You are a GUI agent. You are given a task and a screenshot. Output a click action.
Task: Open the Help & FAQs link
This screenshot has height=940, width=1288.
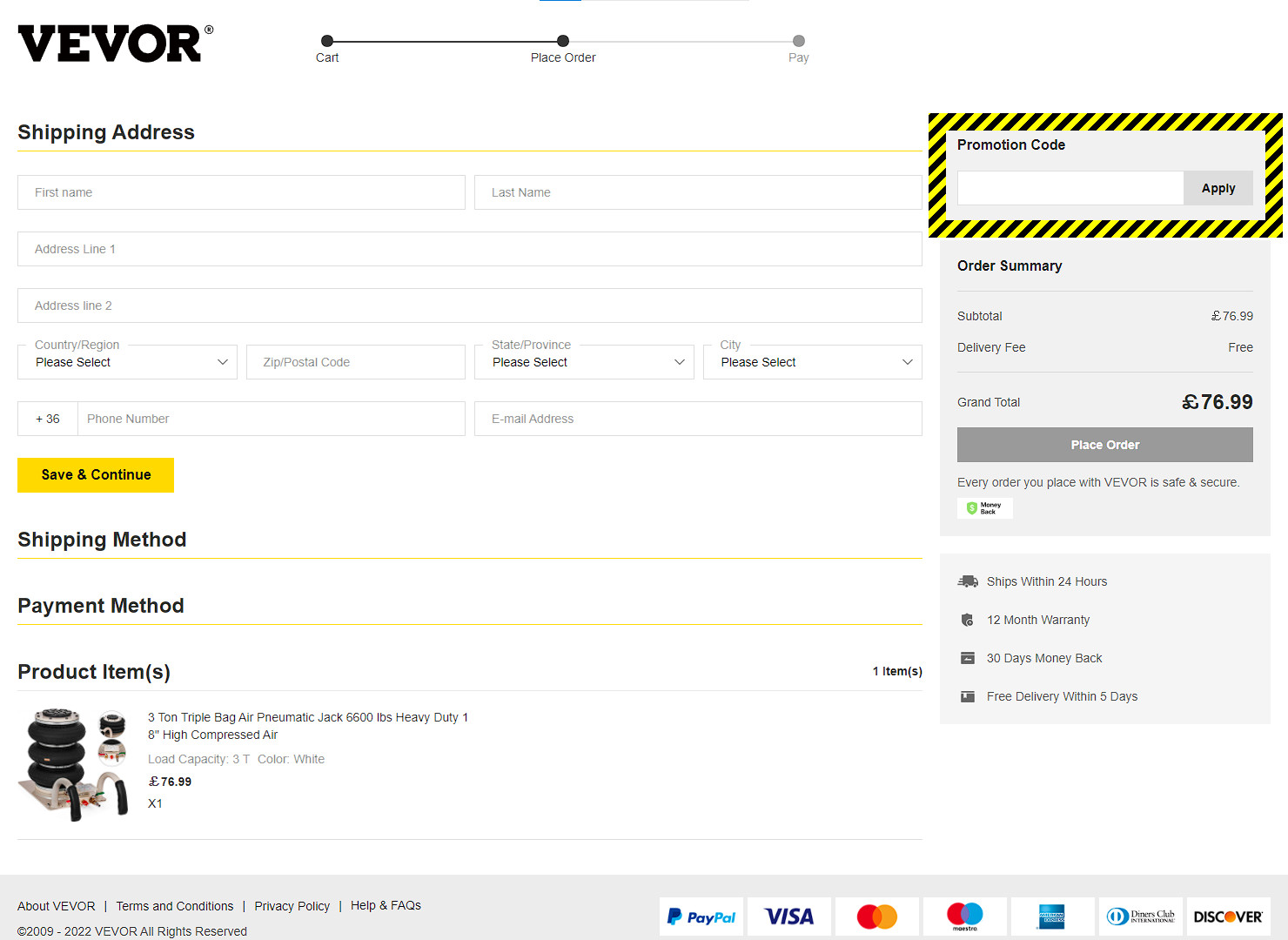386,905
